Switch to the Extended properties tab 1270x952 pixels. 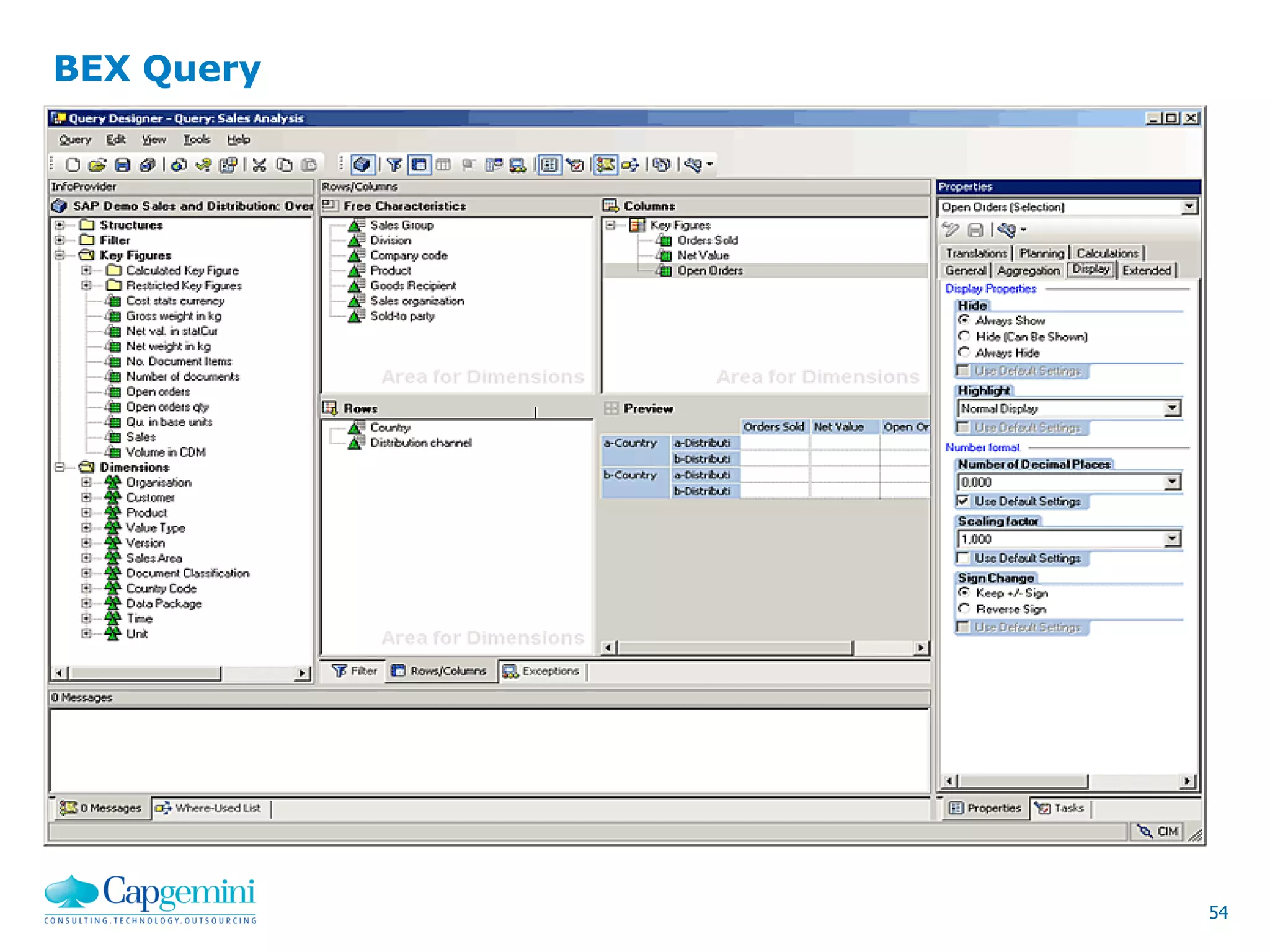[x=1146, y=270]
